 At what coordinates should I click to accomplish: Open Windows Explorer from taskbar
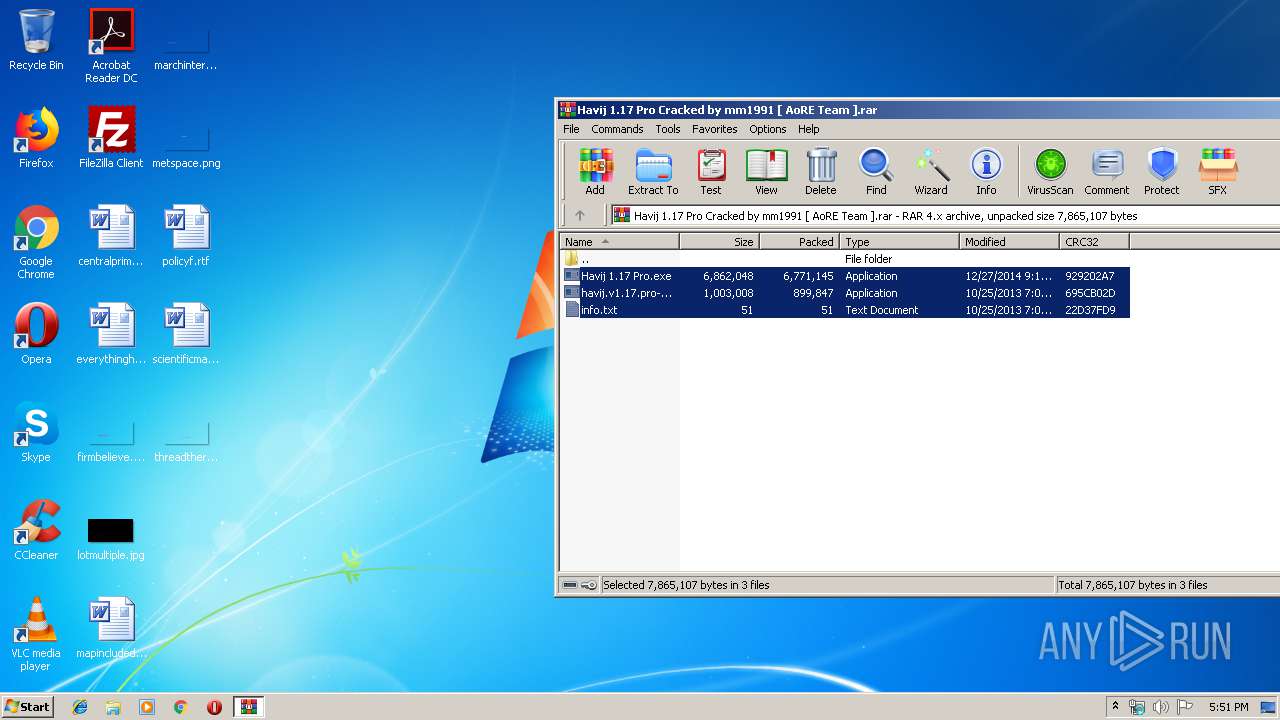113,707
